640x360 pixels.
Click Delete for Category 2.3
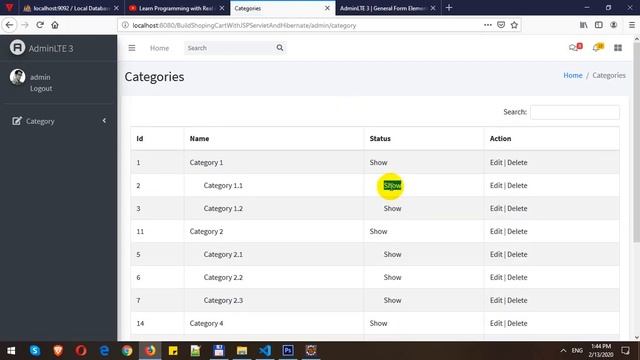(517, 300)
